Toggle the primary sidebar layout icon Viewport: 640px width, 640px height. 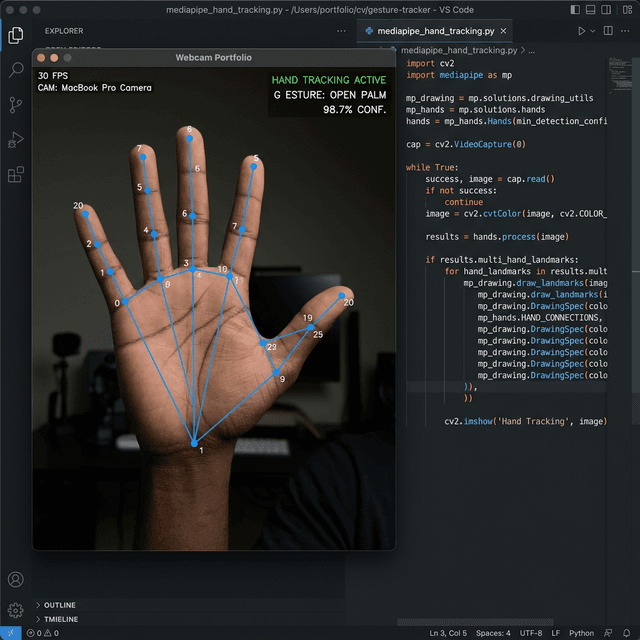575,10
